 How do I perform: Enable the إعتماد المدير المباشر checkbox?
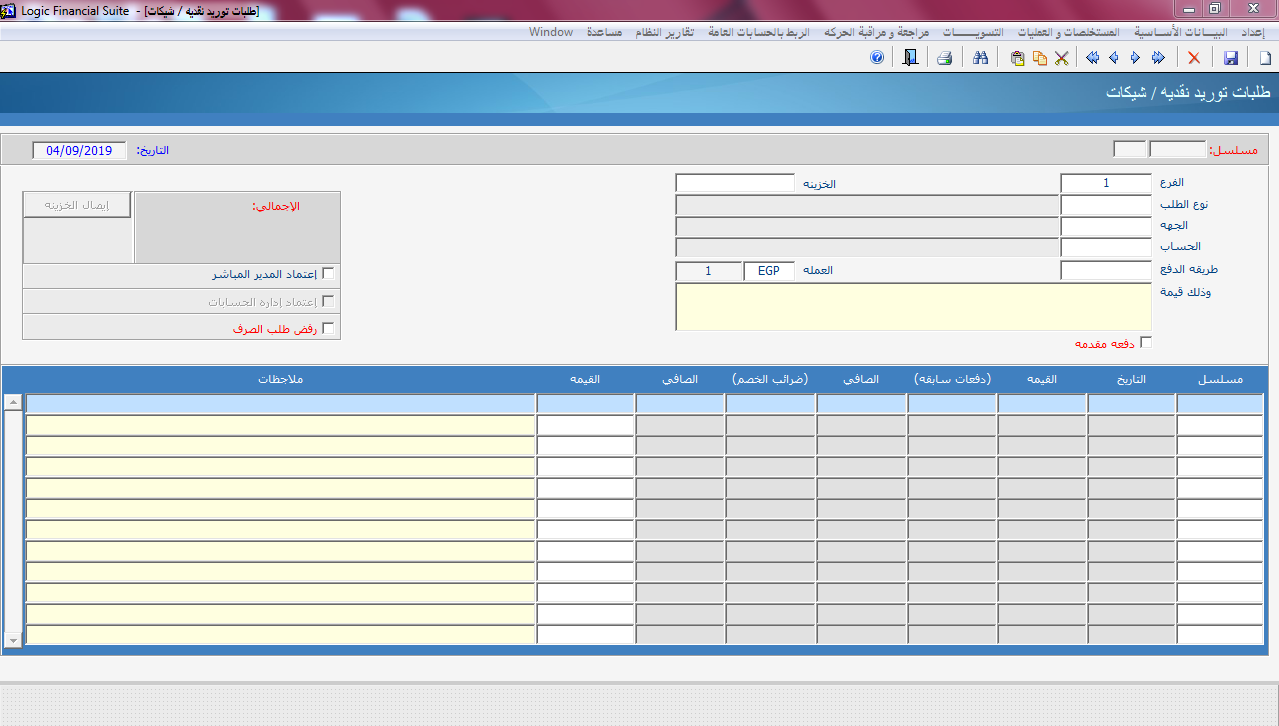coord(328,274)
